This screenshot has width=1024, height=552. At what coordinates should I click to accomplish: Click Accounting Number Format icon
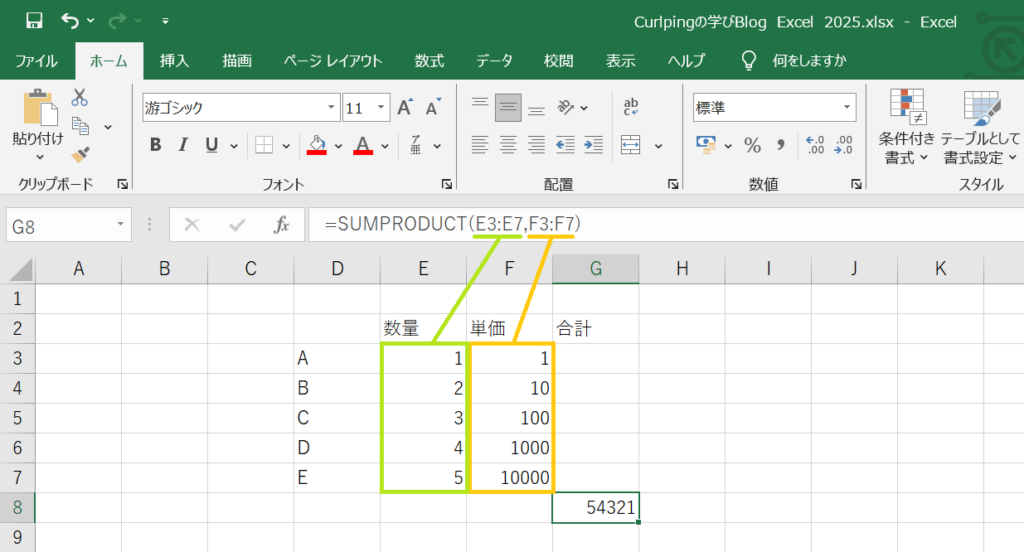(x=706, y=145)
